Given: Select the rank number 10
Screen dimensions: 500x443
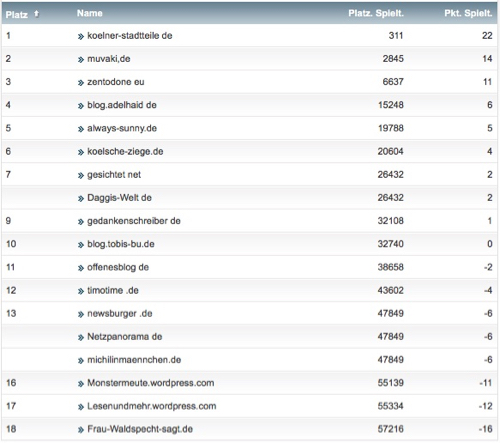Looking at the screenshot, I should [x=11, y=244].
